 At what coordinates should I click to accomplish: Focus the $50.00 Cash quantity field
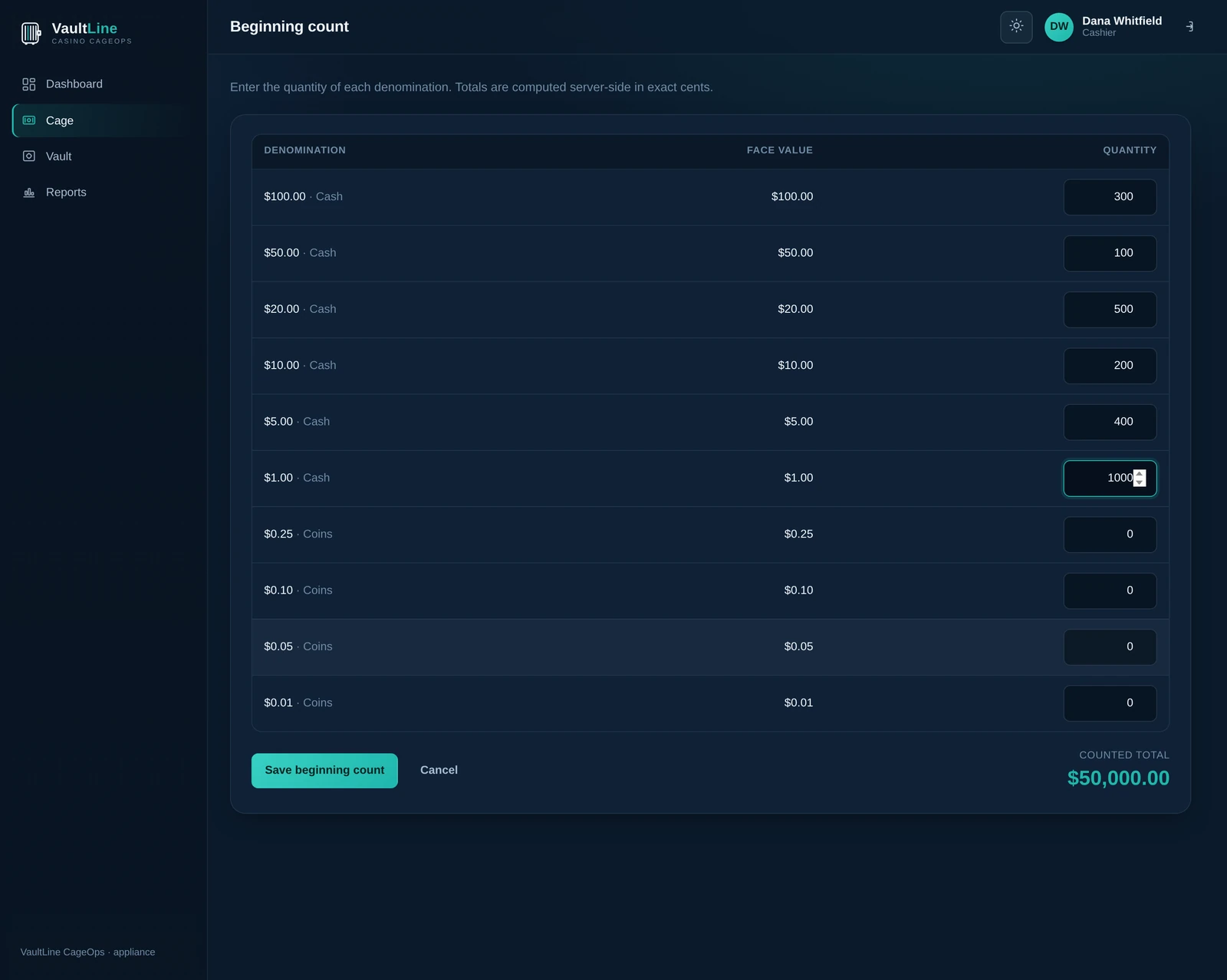(x=1110, y=253)
